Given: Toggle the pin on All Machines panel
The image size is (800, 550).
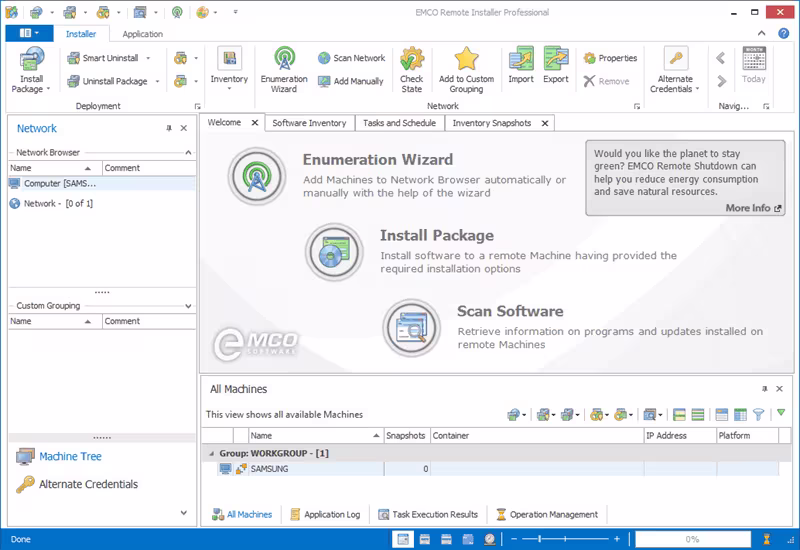Looking at the screenshot, I should coord(764,389).
